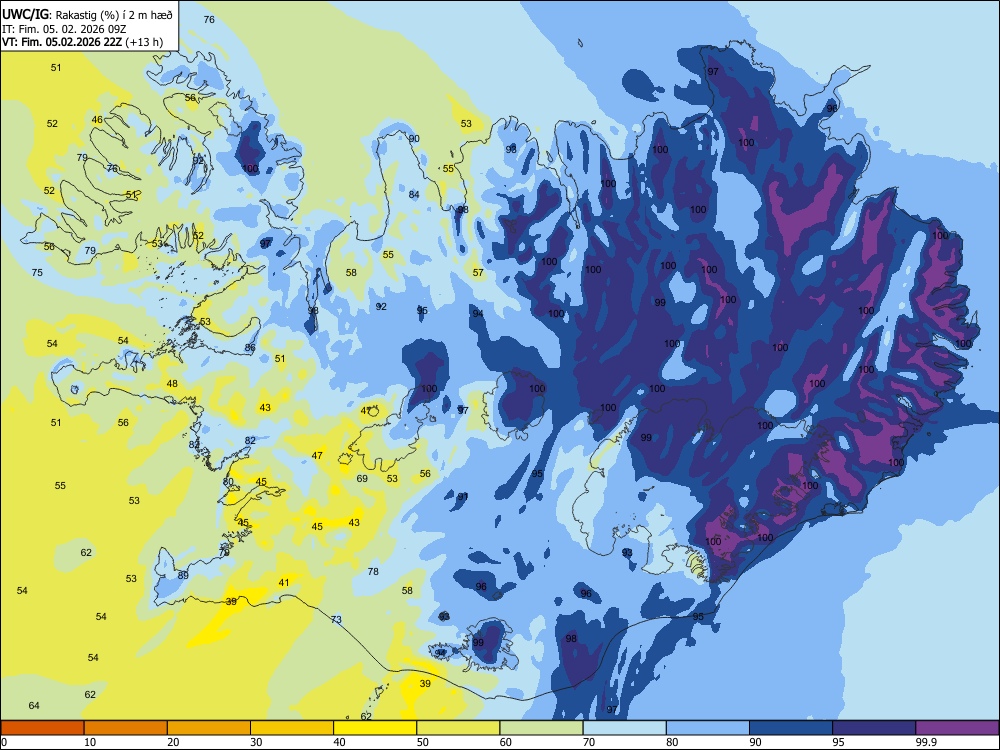
Task: Select the purple legend swatch above 99.9
Action: tap(957, 728)
